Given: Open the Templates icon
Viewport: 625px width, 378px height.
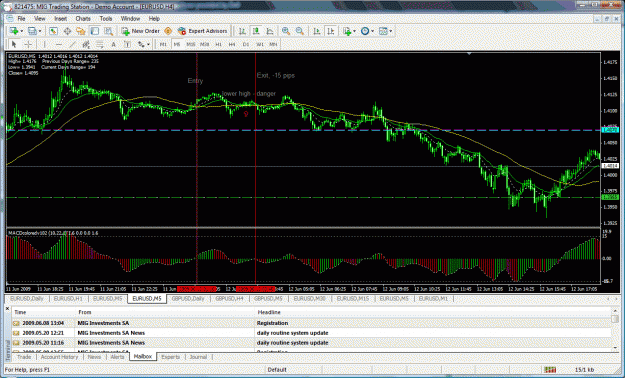Looking at the screenshot, I should (383, 31).
